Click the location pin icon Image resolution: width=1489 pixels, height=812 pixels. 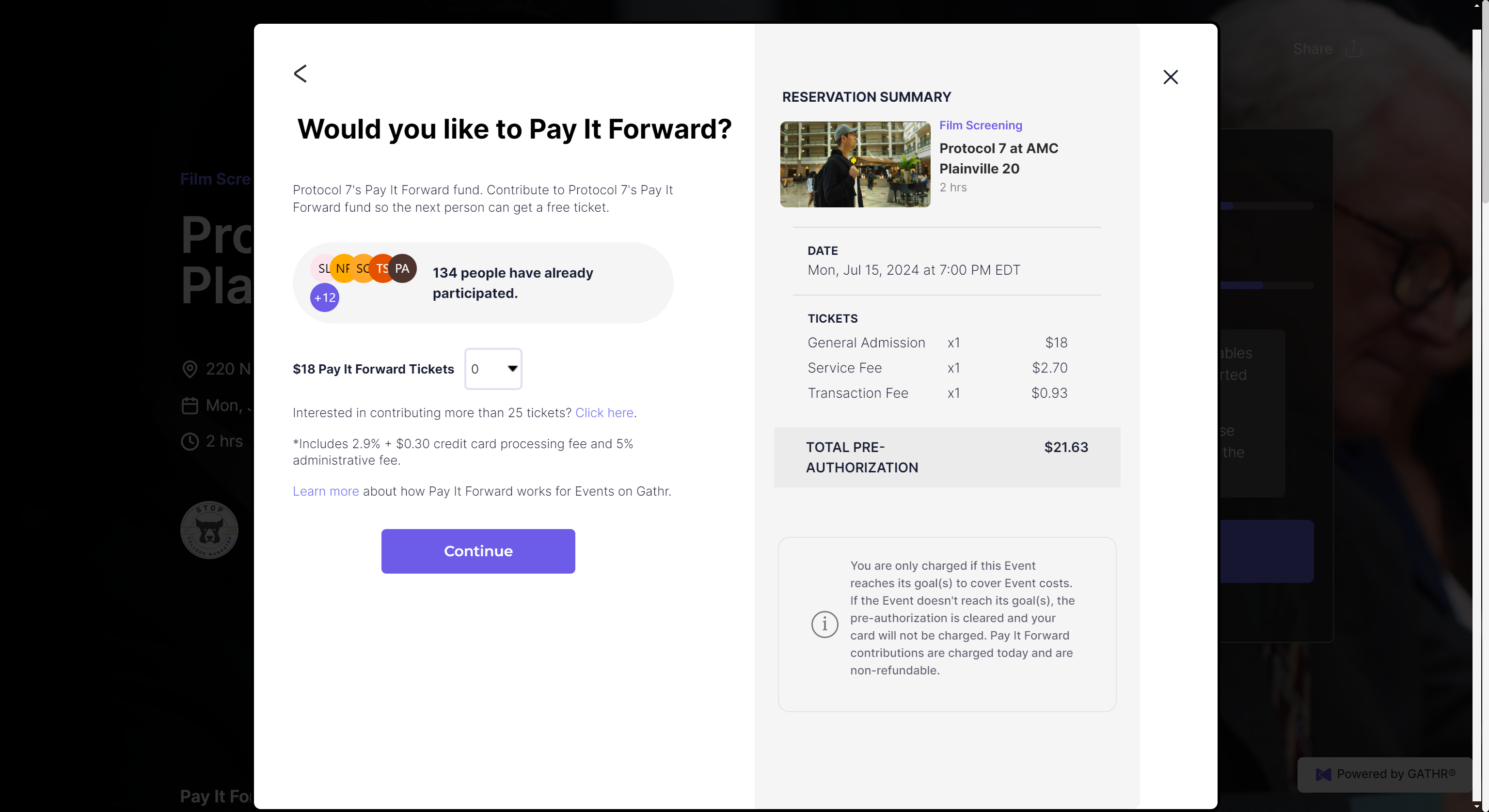click(x=190, y=369)
